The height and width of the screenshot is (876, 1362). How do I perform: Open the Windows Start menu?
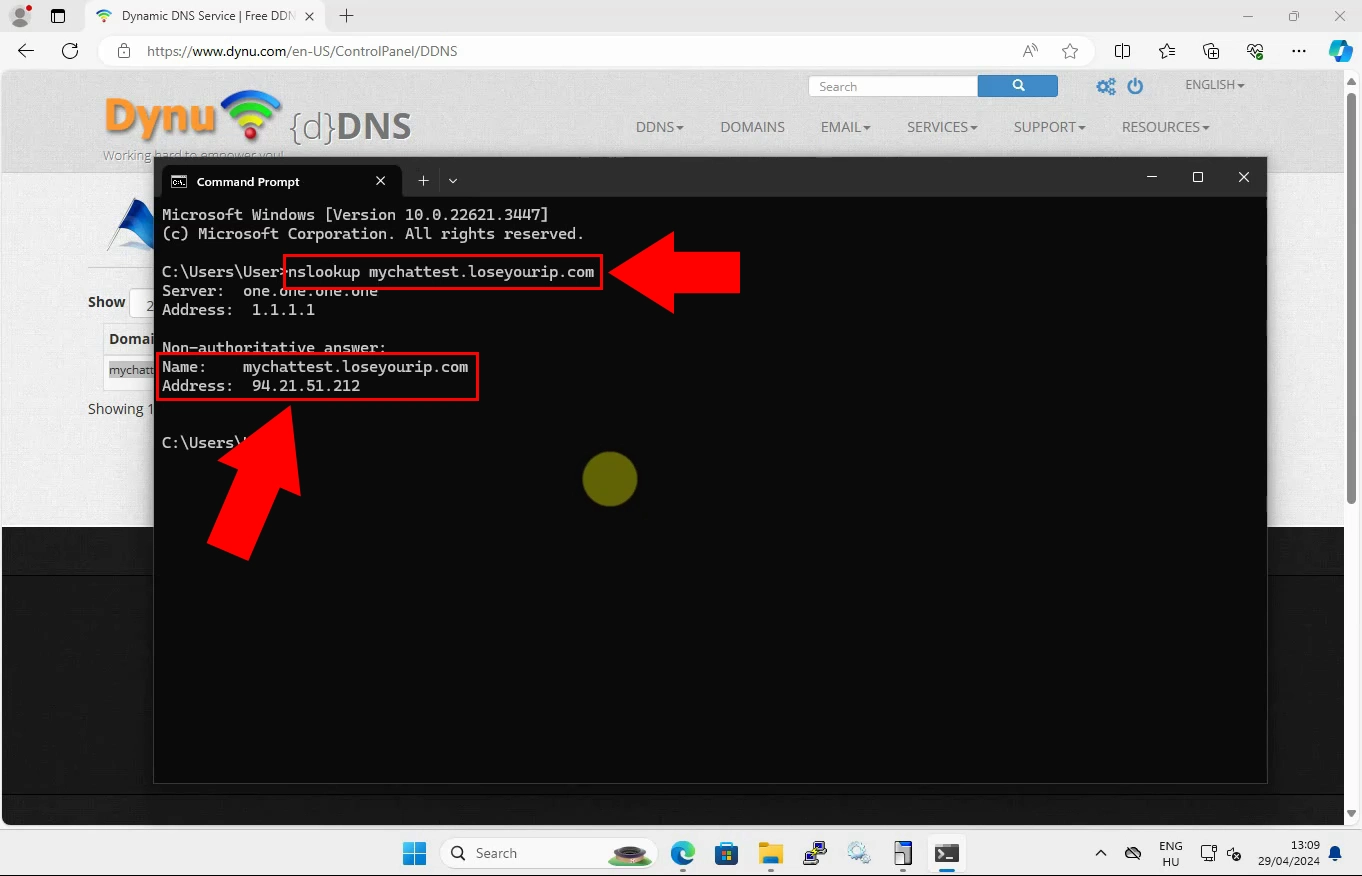(414, 853)
